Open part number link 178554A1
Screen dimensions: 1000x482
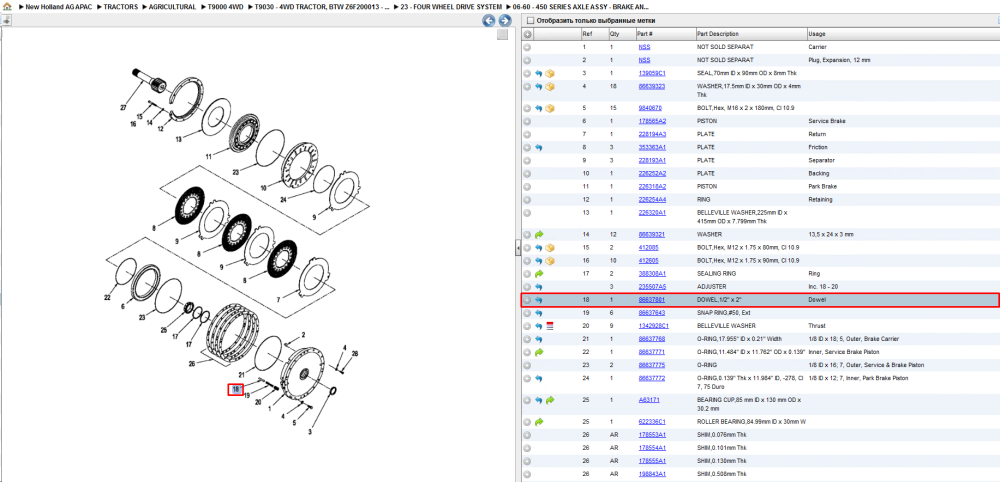652,448
